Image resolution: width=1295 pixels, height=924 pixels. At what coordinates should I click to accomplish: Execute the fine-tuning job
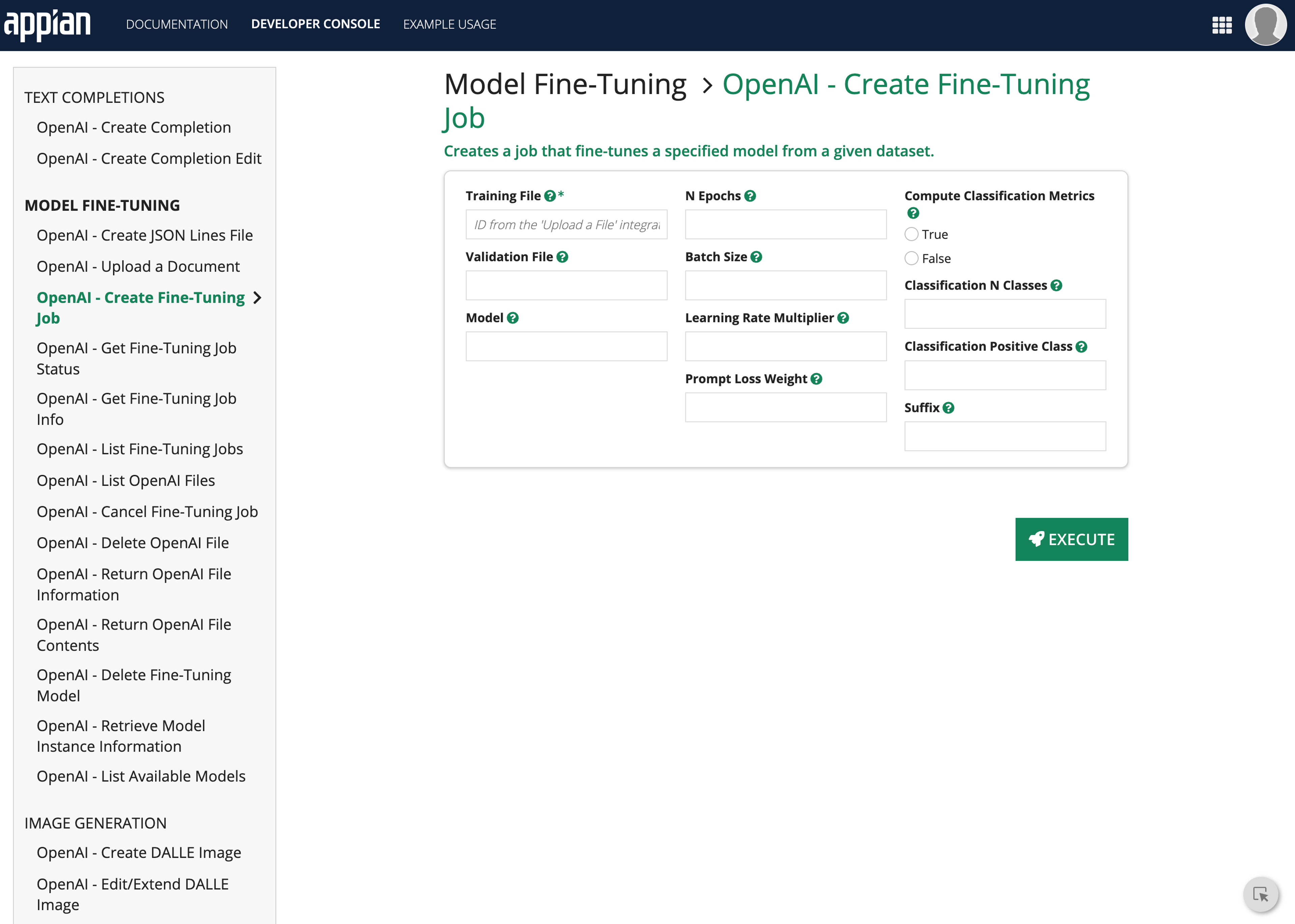(x=1071, y=539)
